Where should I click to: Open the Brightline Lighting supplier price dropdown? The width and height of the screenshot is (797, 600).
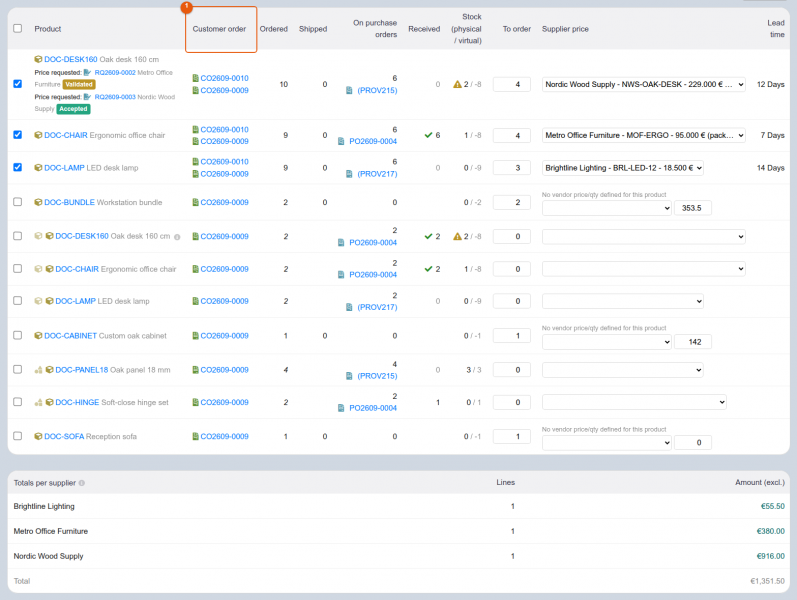coord(623,168)
